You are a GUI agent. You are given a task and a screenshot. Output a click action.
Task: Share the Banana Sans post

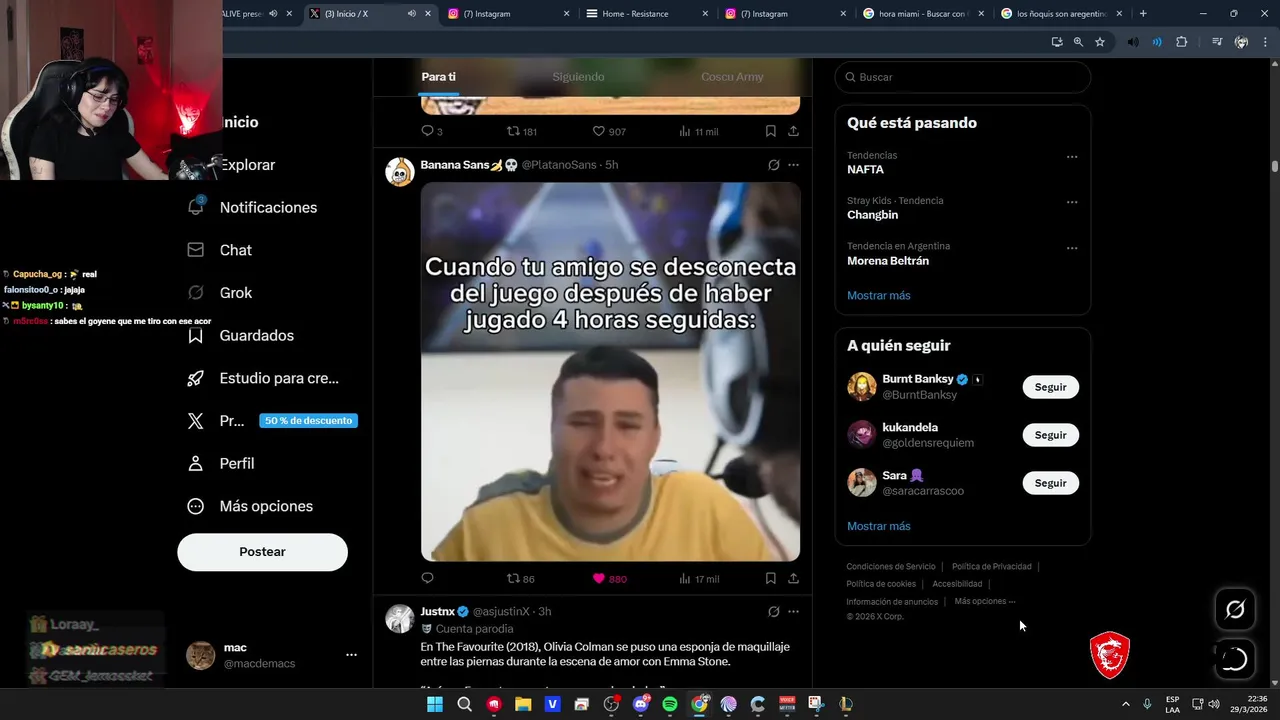point(793,578)
